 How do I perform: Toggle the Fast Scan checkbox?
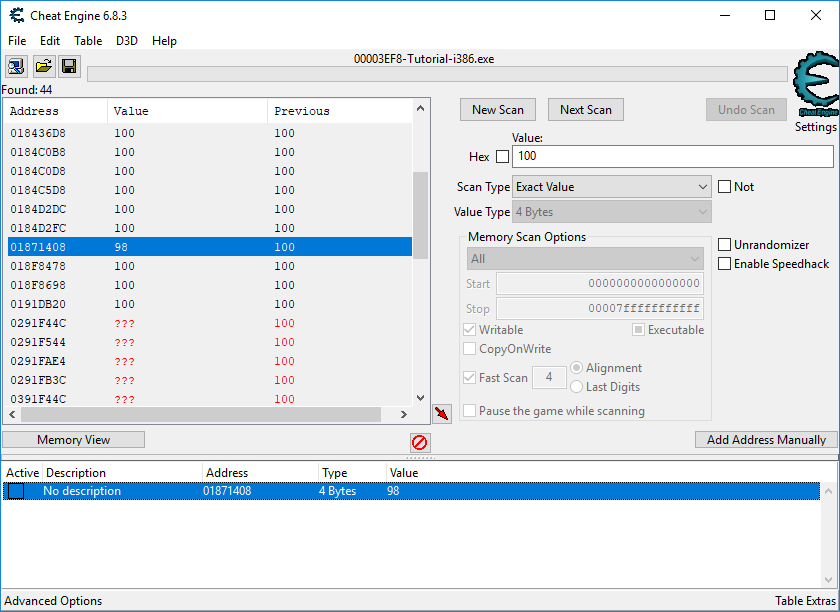[x=469, y=377]
